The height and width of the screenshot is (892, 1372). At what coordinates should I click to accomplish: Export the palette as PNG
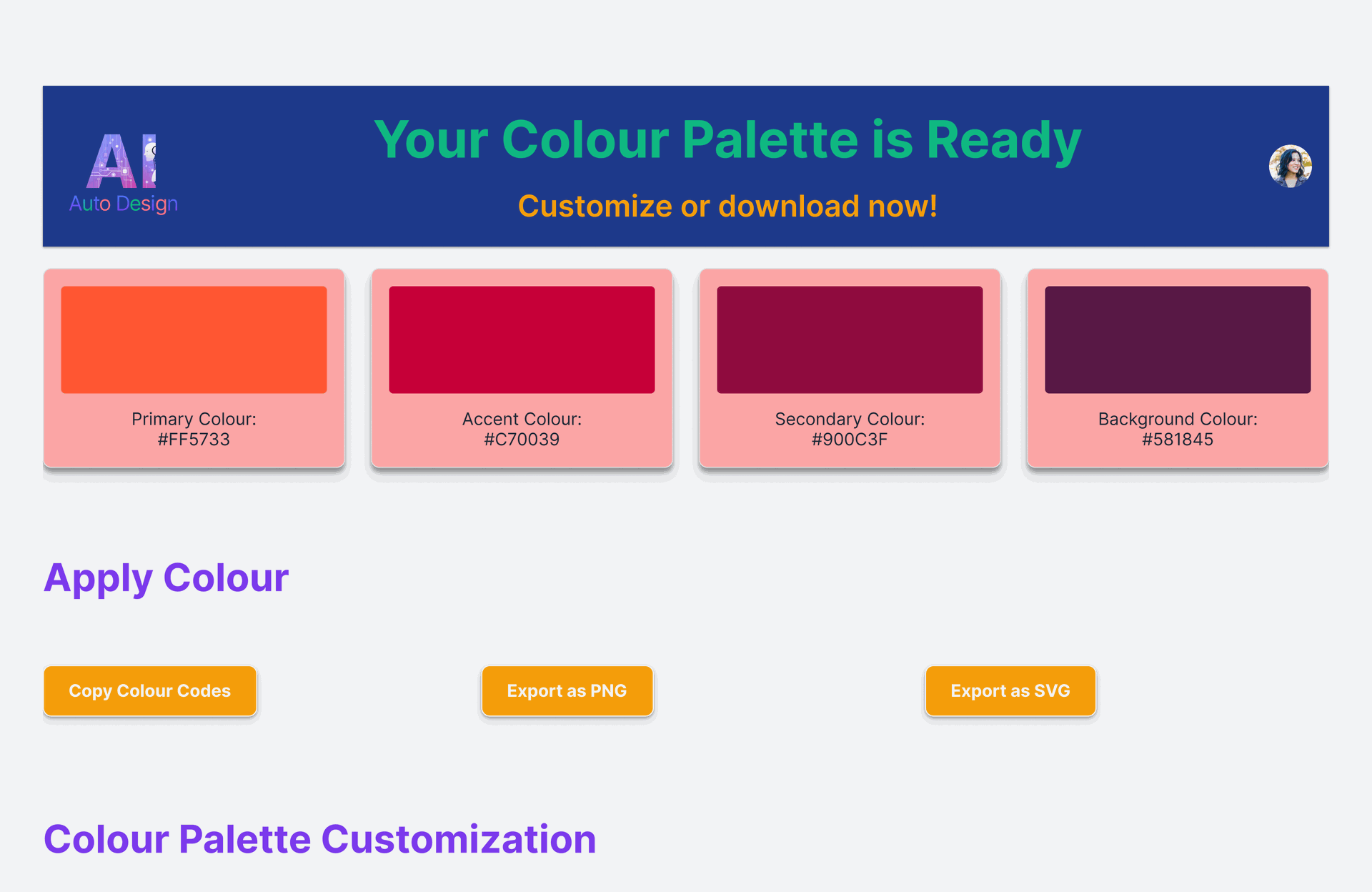[567, 690]
